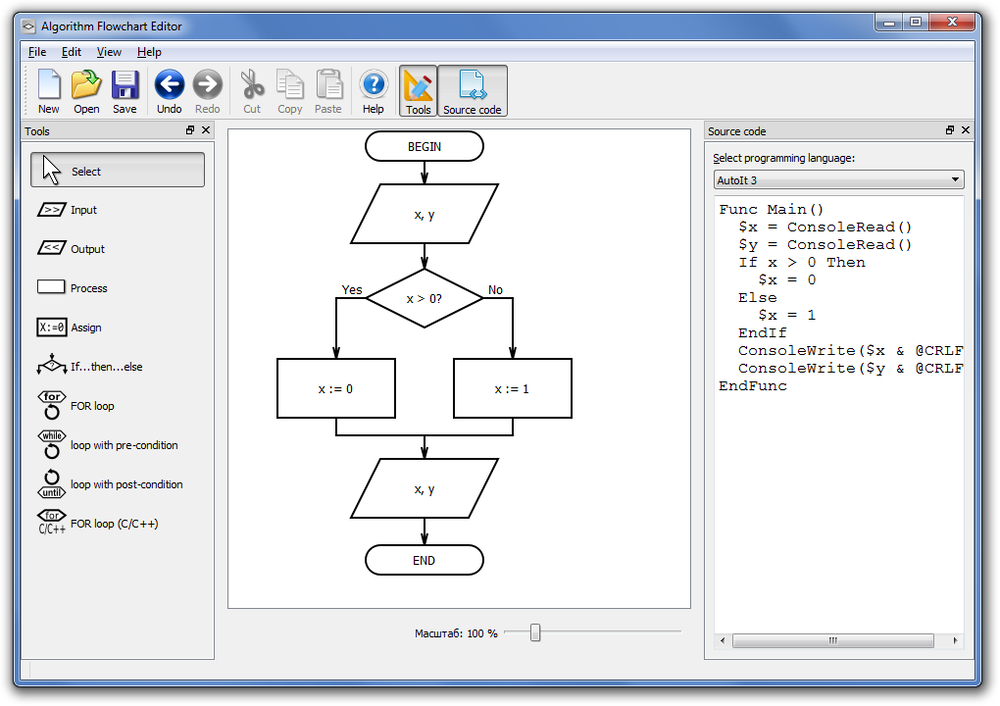Float the Tools panel with undock button
Image resolution: width=1000 pixels, height=706 pixels.
point(190,131)
